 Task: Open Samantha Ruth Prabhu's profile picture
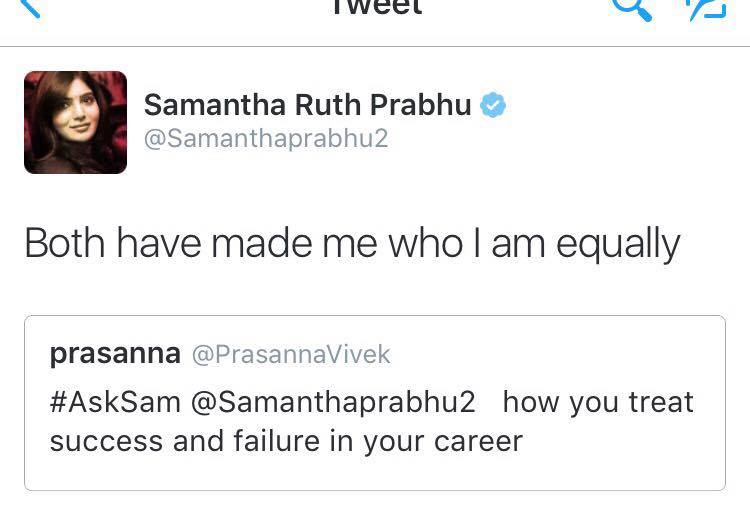(x=76, y=122)
